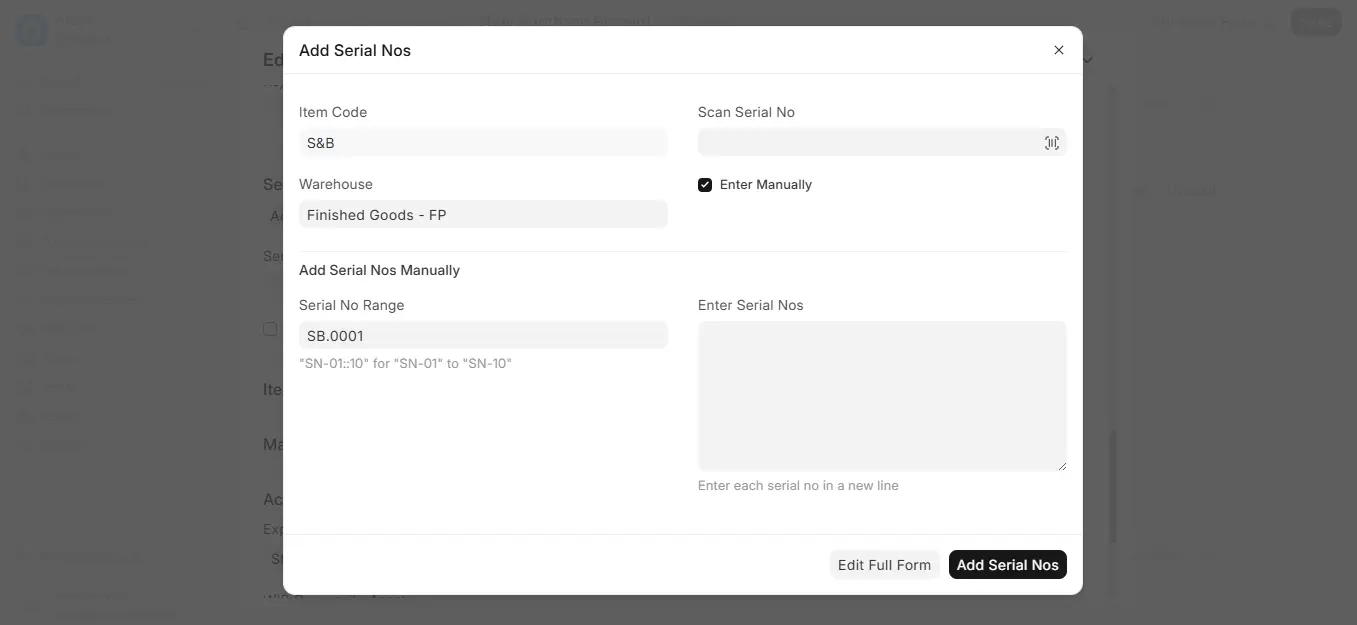Click the resize handle on the textarea
Viewport: 1357px width, 625px height.
[1061, 465]
